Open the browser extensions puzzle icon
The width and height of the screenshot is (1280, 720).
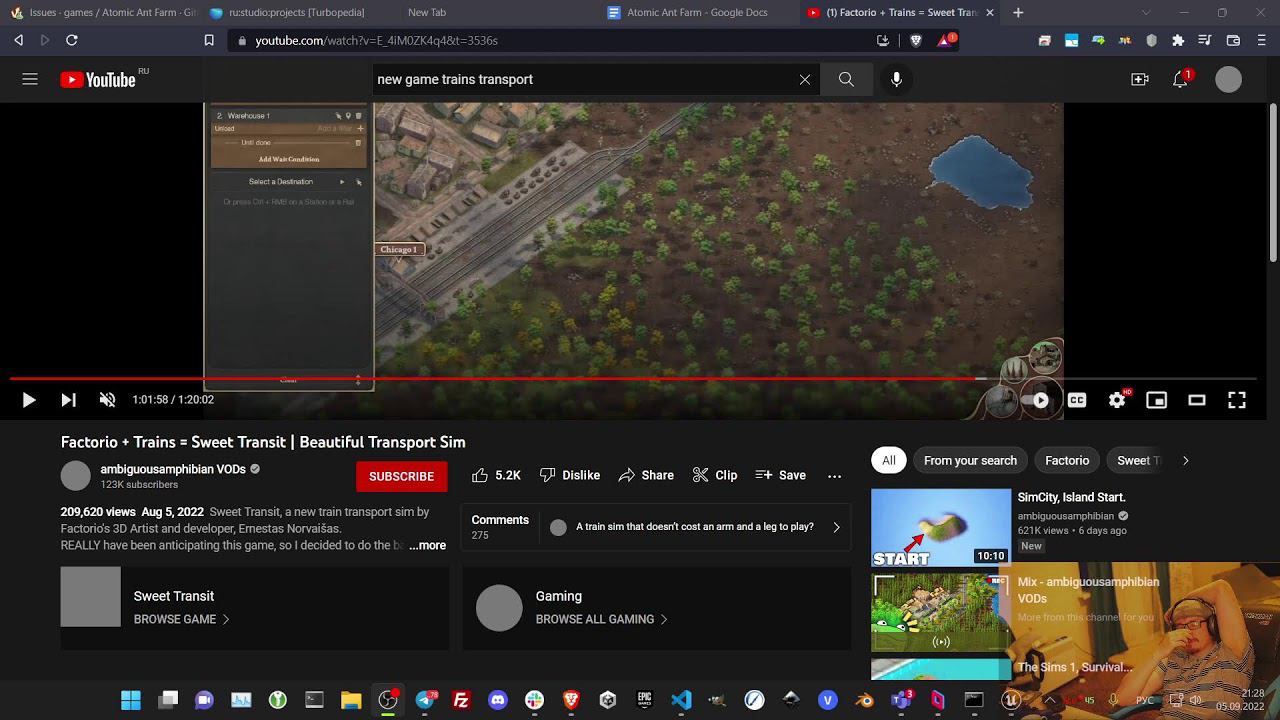1178,40
